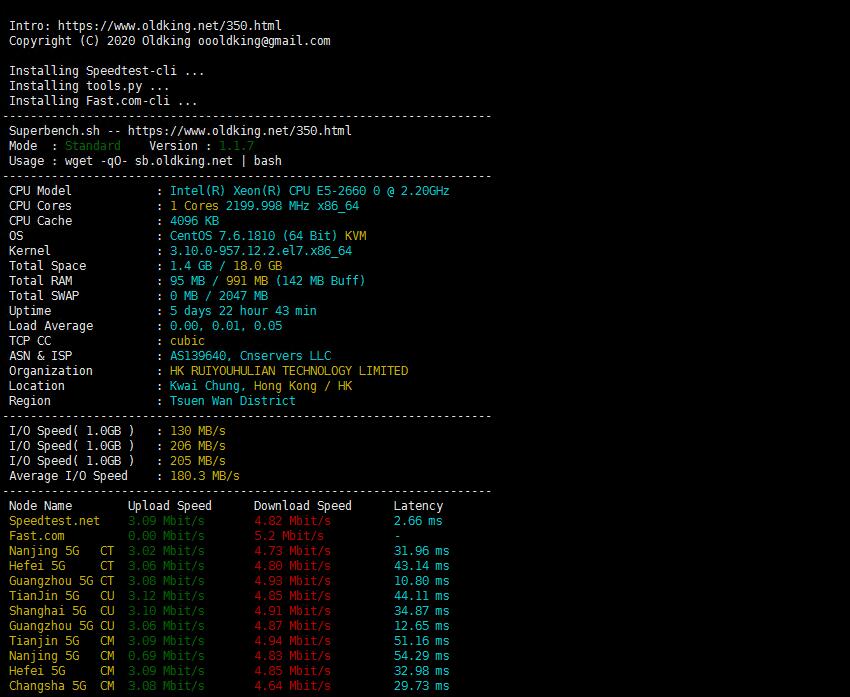The image size is (850, 697).
Task: Select Fast.com download speed 5.2 Mbit/s
Action: coord(288,536)
